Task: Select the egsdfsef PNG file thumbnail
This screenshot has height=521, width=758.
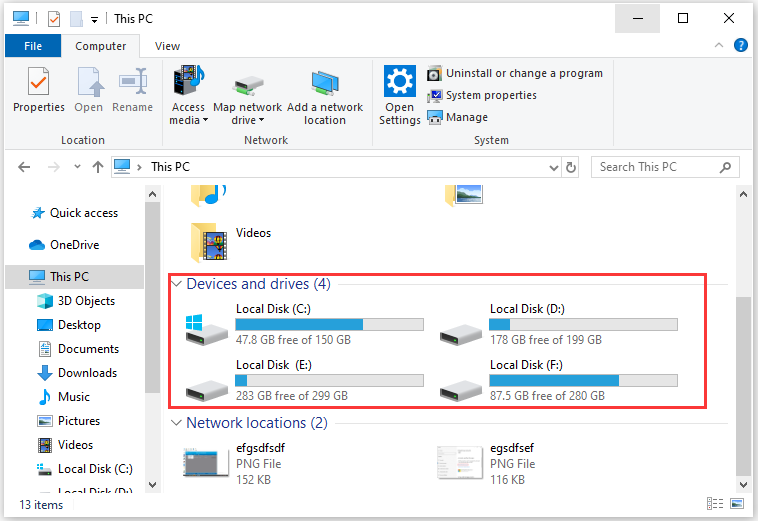Action: [x=460, y=463]
